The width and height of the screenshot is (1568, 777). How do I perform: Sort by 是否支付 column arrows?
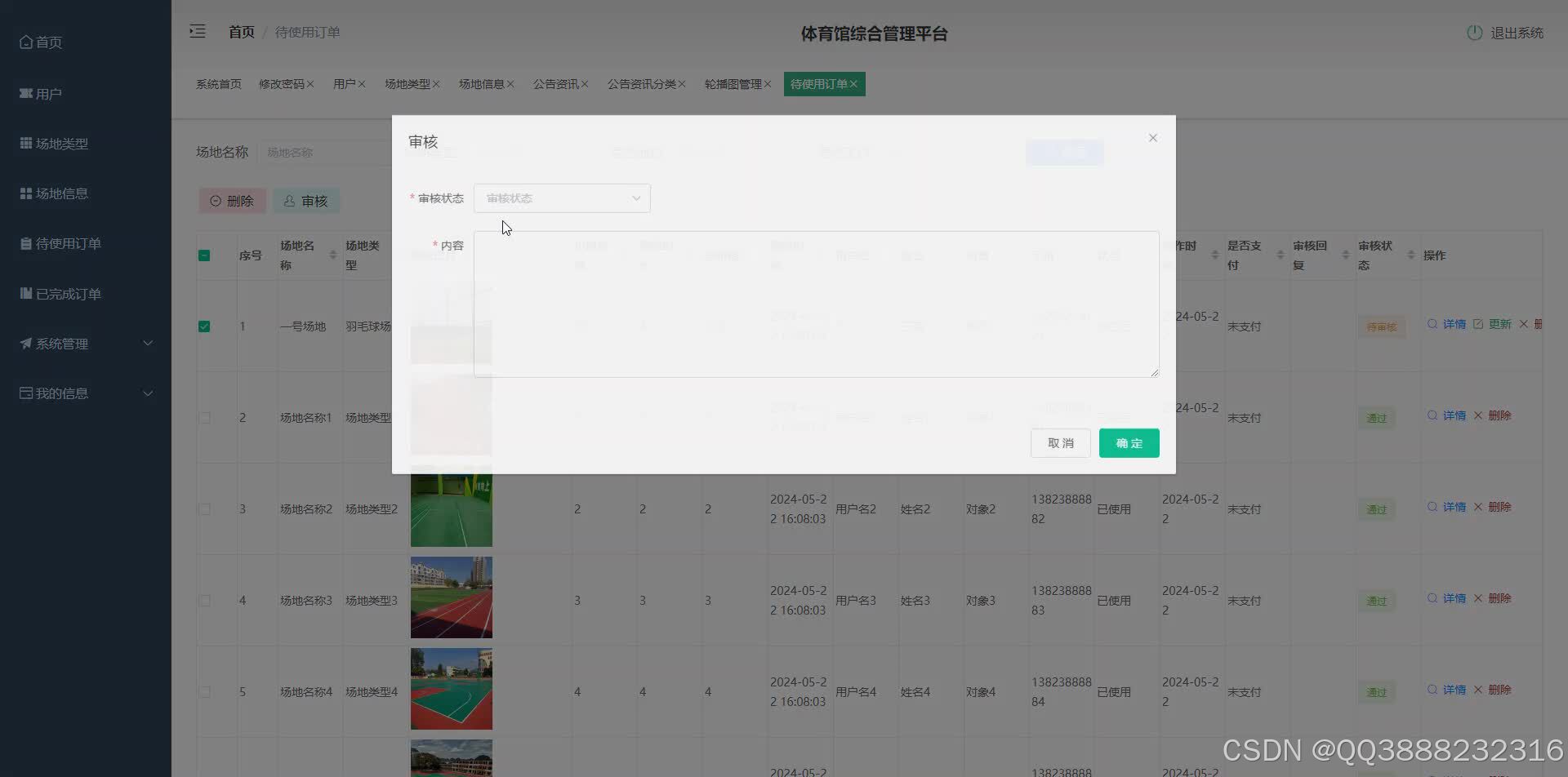click(x=1280, y=255)
